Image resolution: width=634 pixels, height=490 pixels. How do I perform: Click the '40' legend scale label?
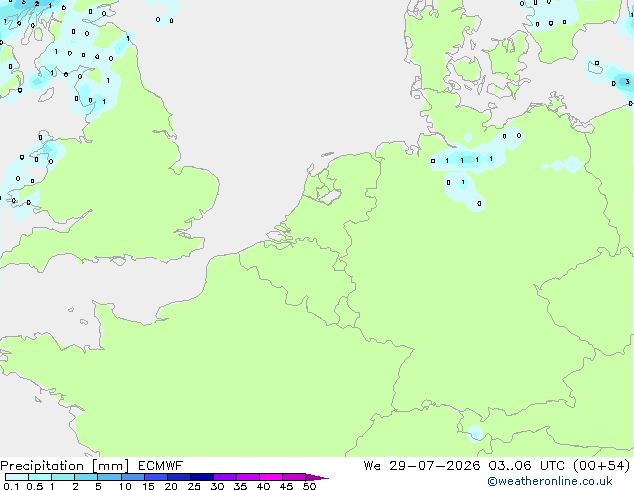pyautogui.click(x=263, y=486)
